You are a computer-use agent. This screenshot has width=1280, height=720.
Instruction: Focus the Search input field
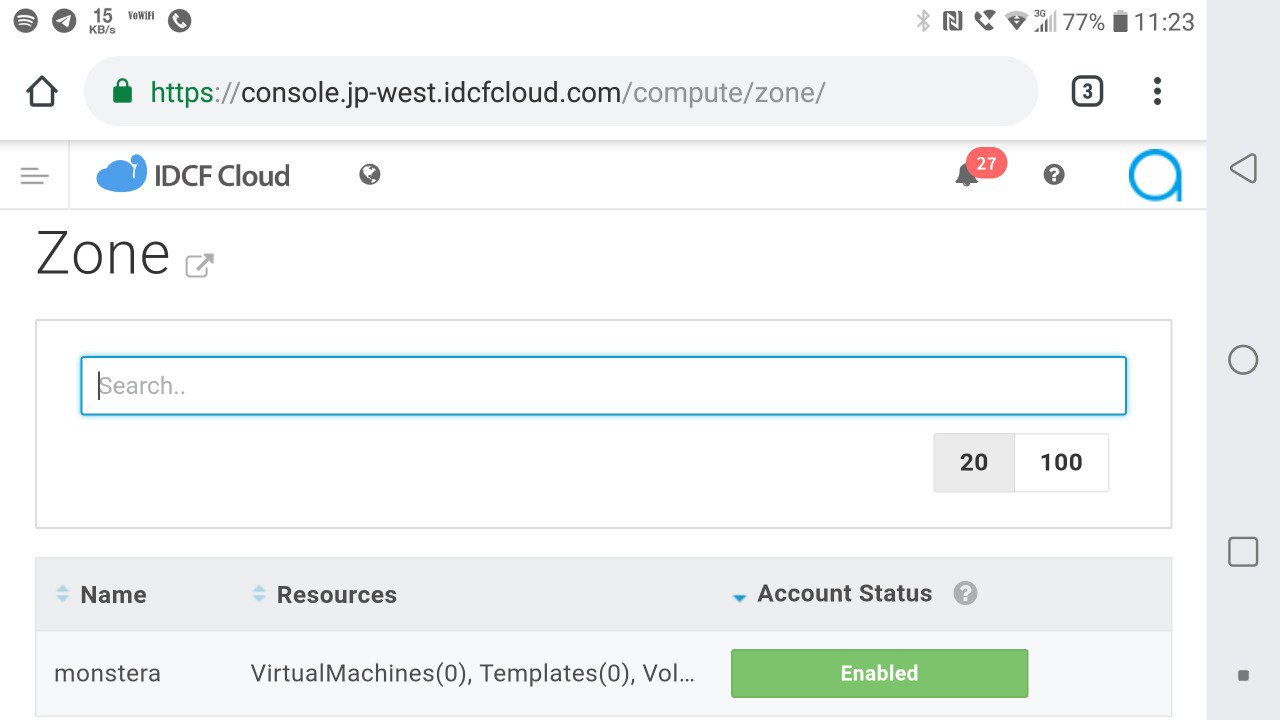tap(603, 386)
